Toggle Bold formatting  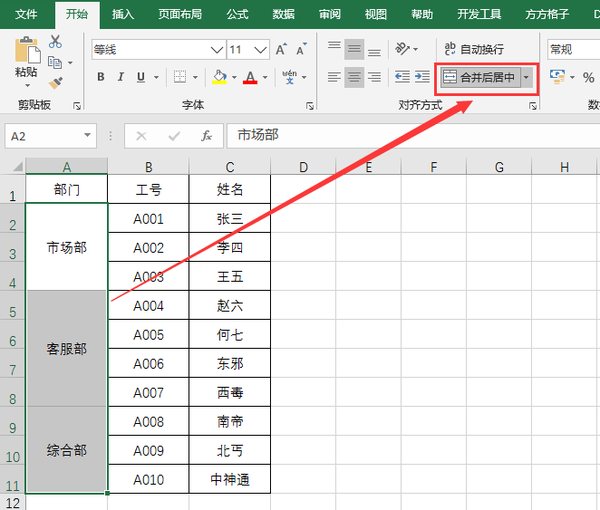(101, 77)
